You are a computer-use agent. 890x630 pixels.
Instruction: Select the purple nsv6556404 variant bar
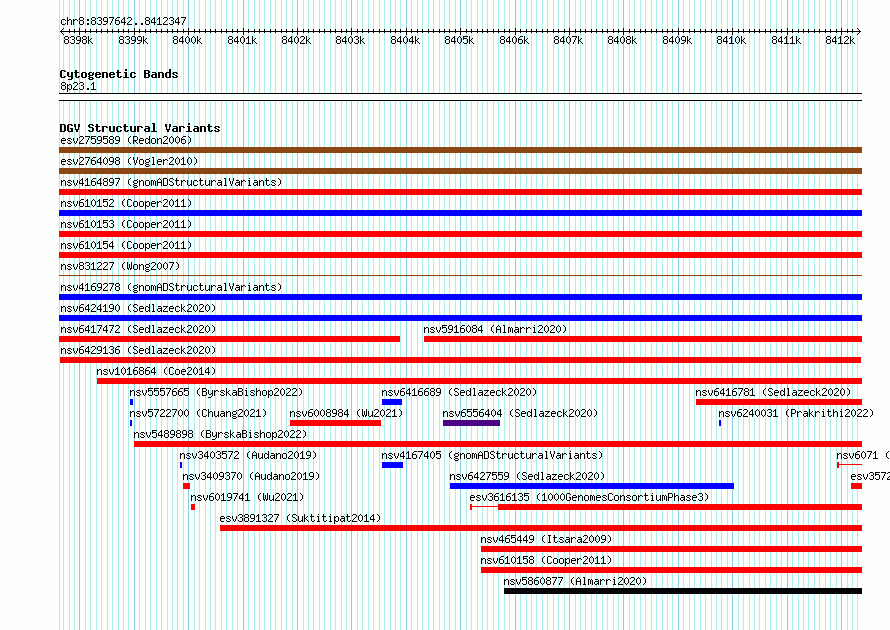click(x=471, y=423)
